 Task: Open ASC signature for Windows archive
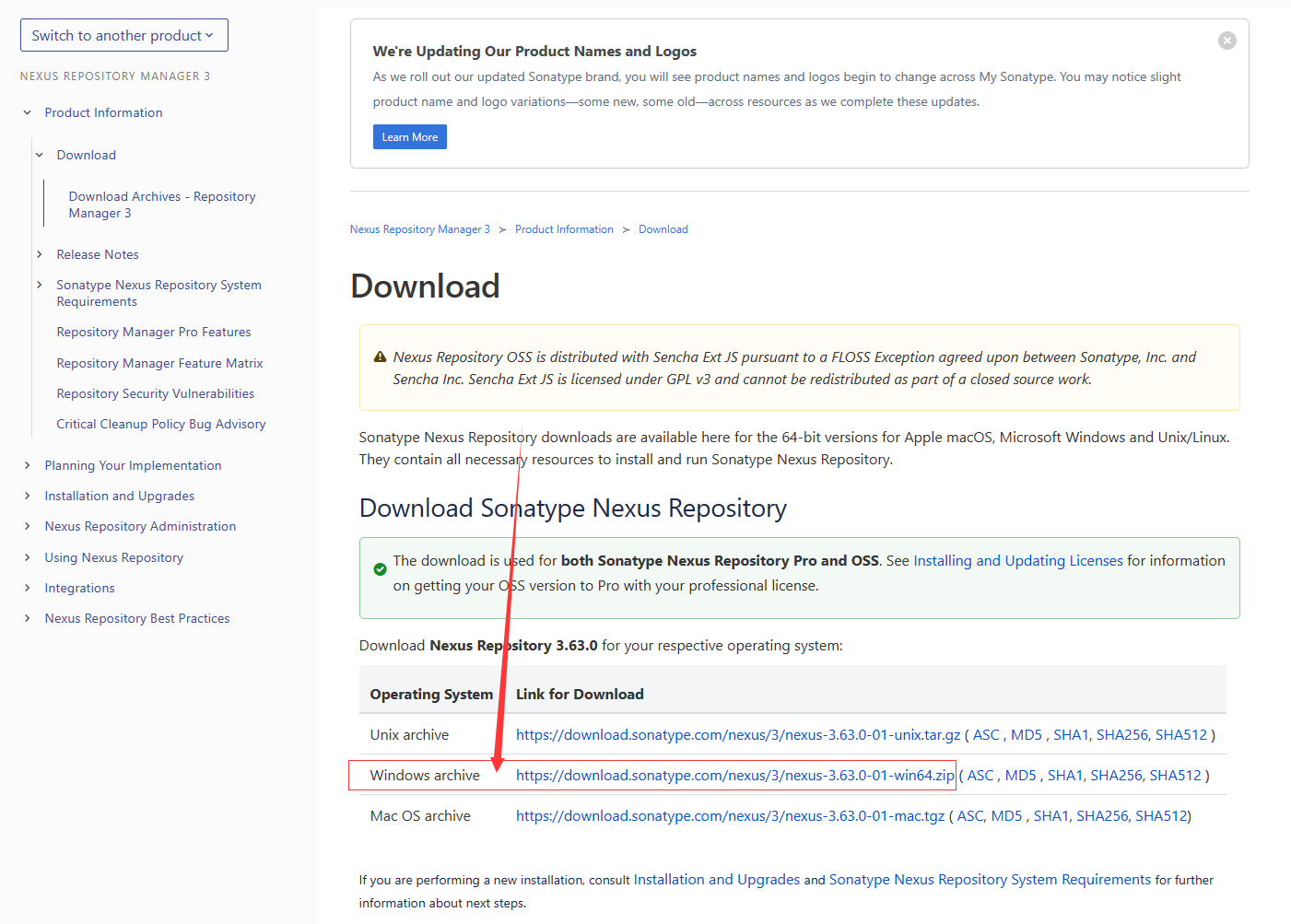tap(980, 775)
